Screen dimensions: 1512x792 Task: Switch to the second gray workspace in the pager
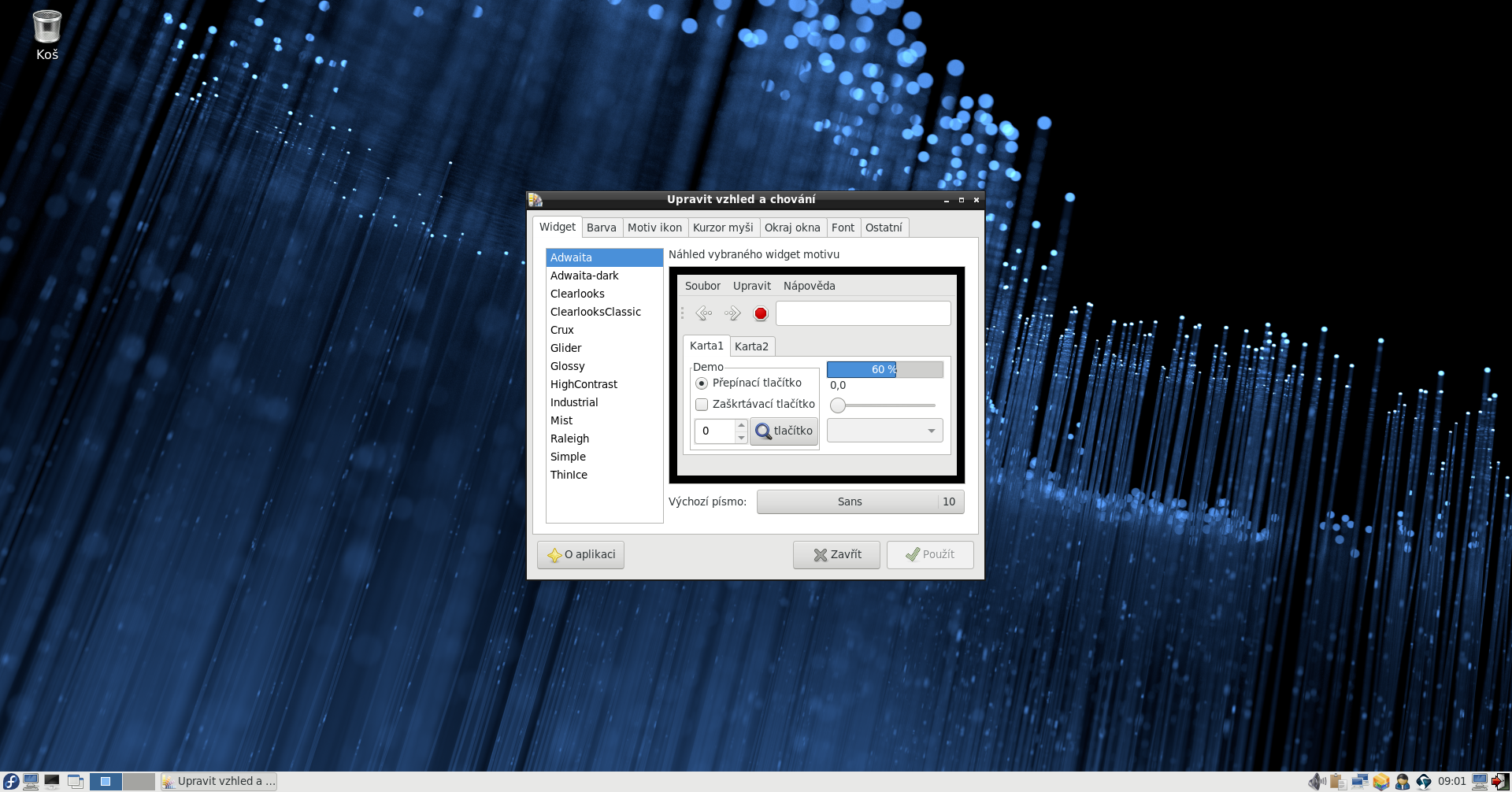(x=139, y=781)
